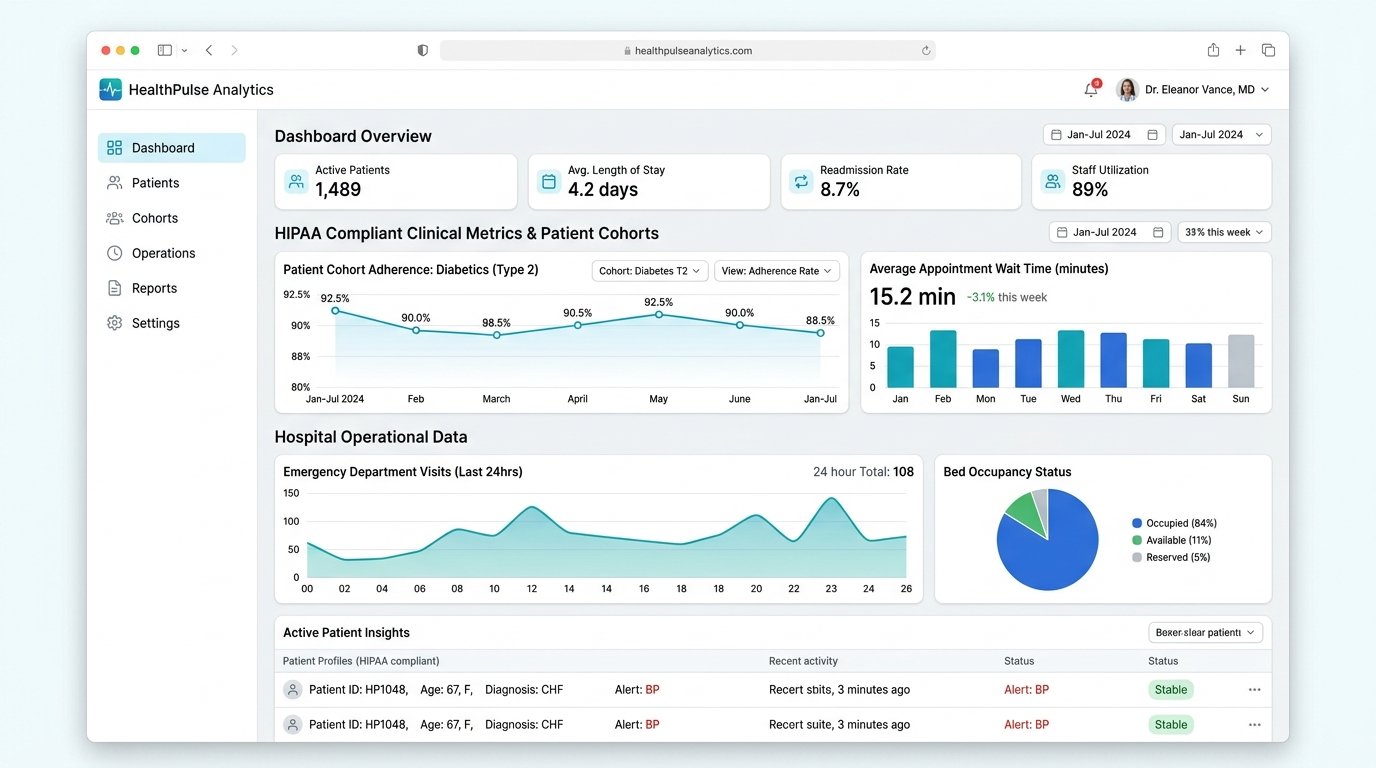This screenshot has width=1376, height=768.
Task: Click the Reports document icon in sidebar
Action: pos(114,288)
